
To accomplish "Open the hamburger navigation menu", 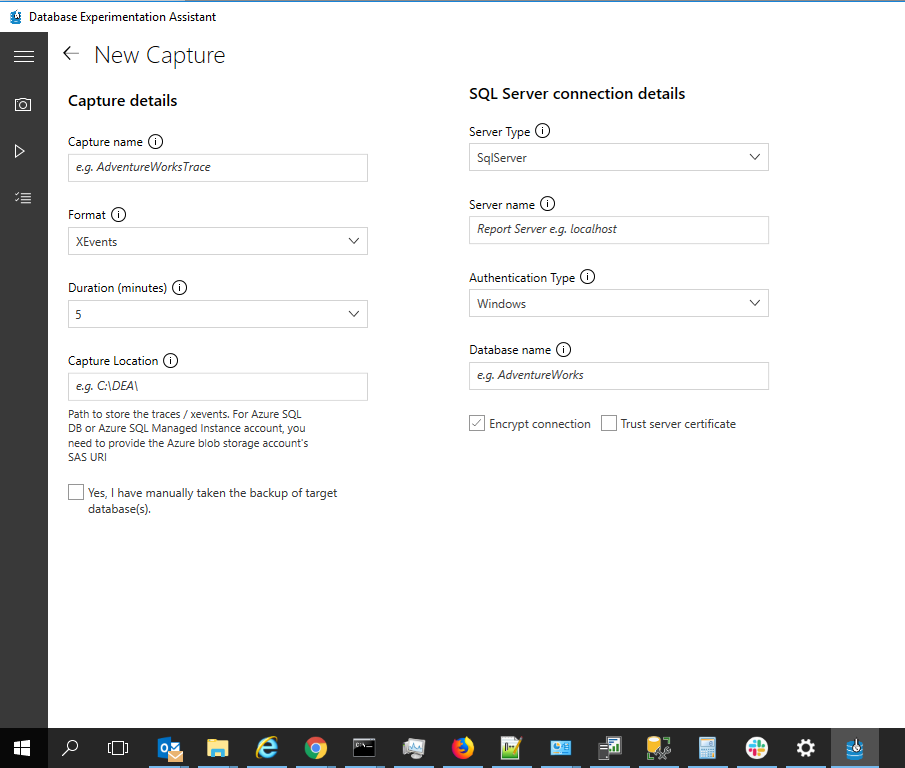I will pos(24,56).
